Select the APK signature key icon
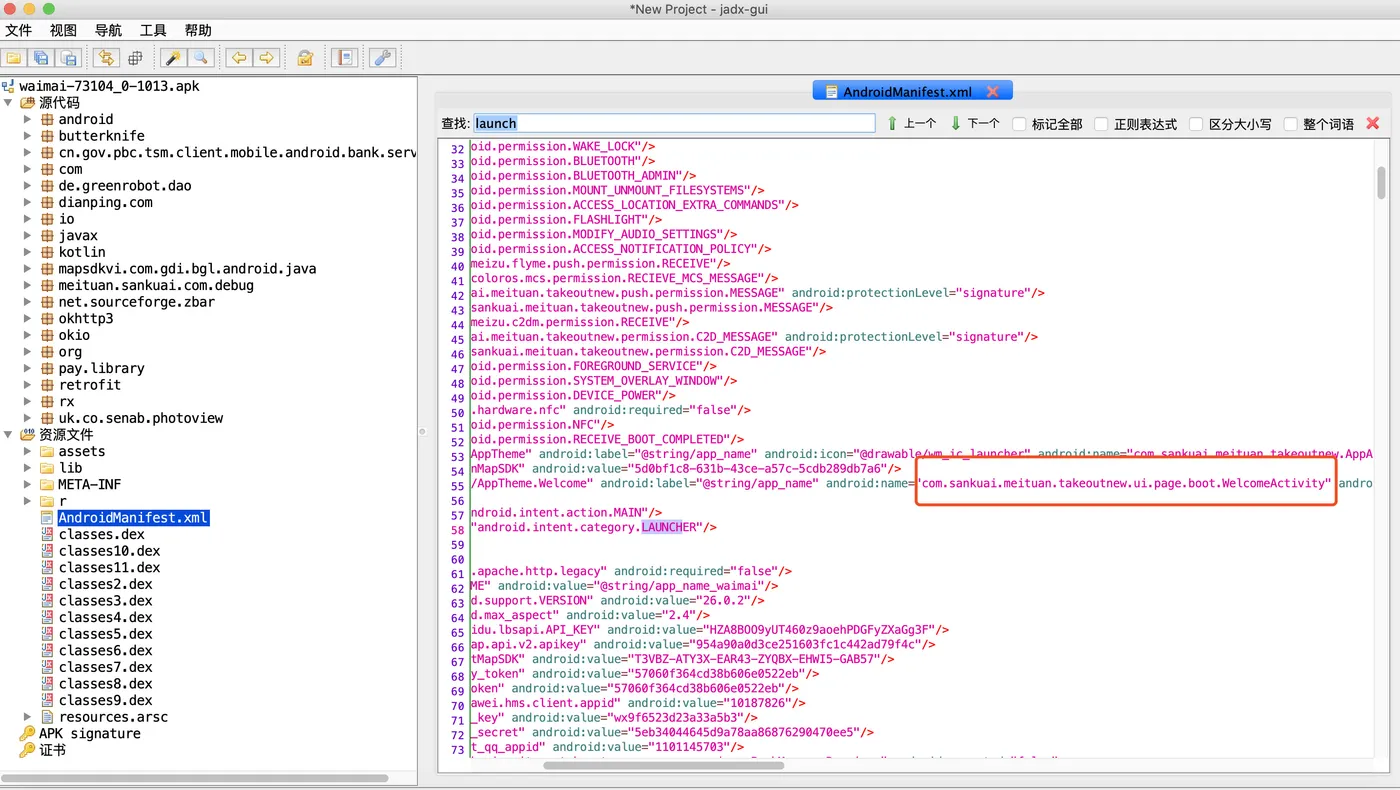The image size is (1400, 790). point(27,733)
